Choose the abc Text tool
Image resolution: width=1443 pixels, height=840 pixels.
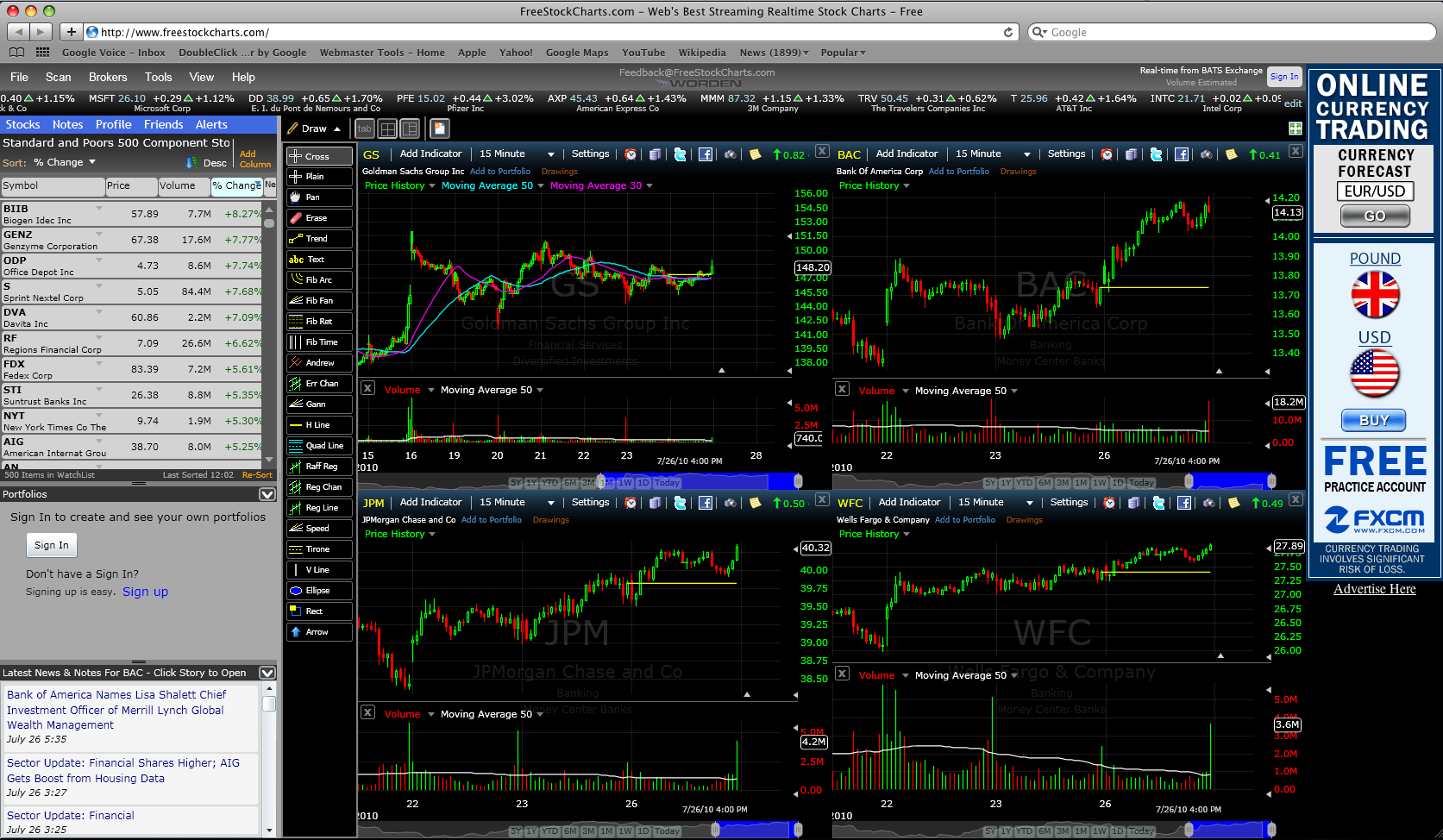click(x=319, y=260)
